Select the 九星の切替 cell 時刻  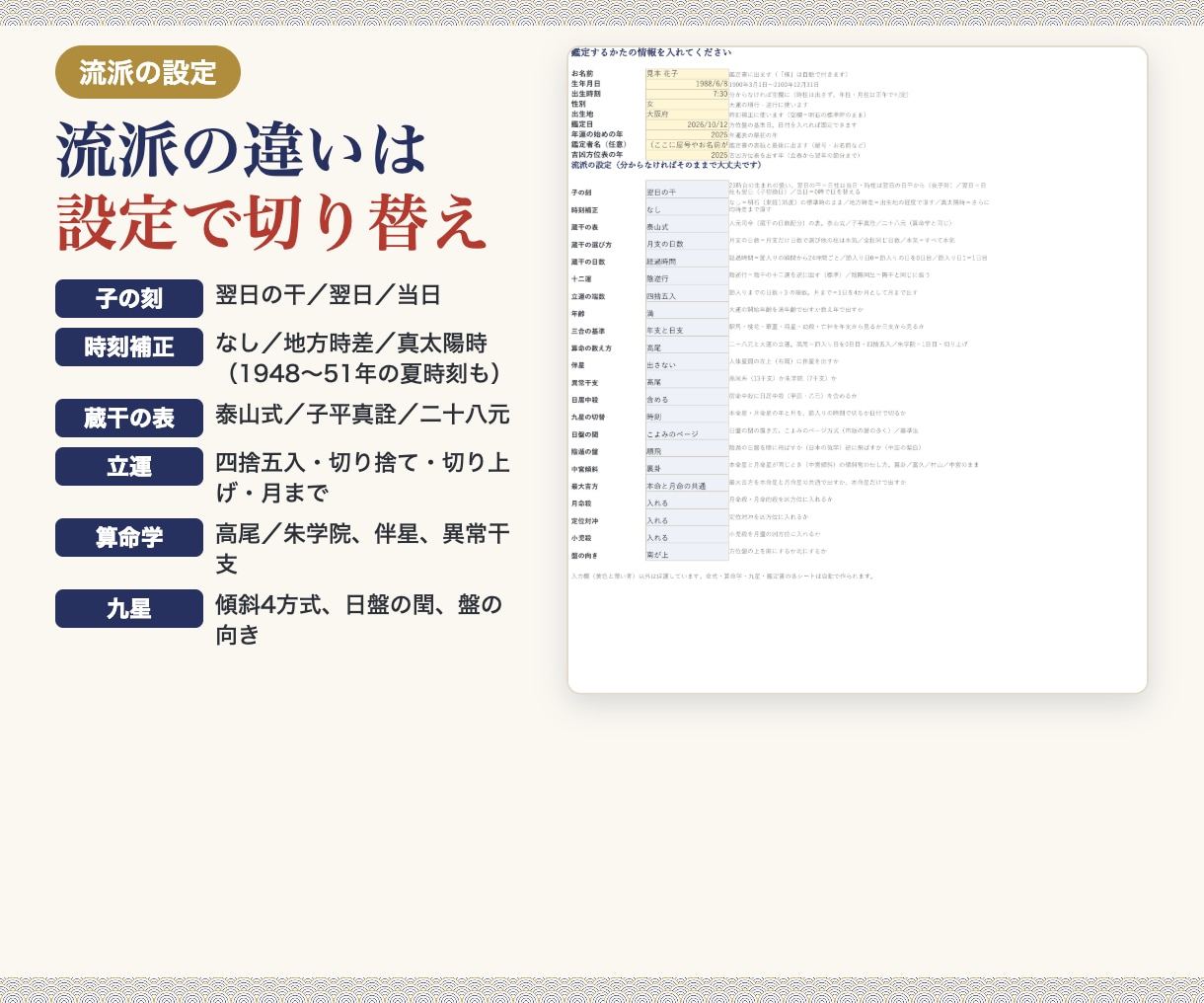pyautogui.click(x=687, y=415)
